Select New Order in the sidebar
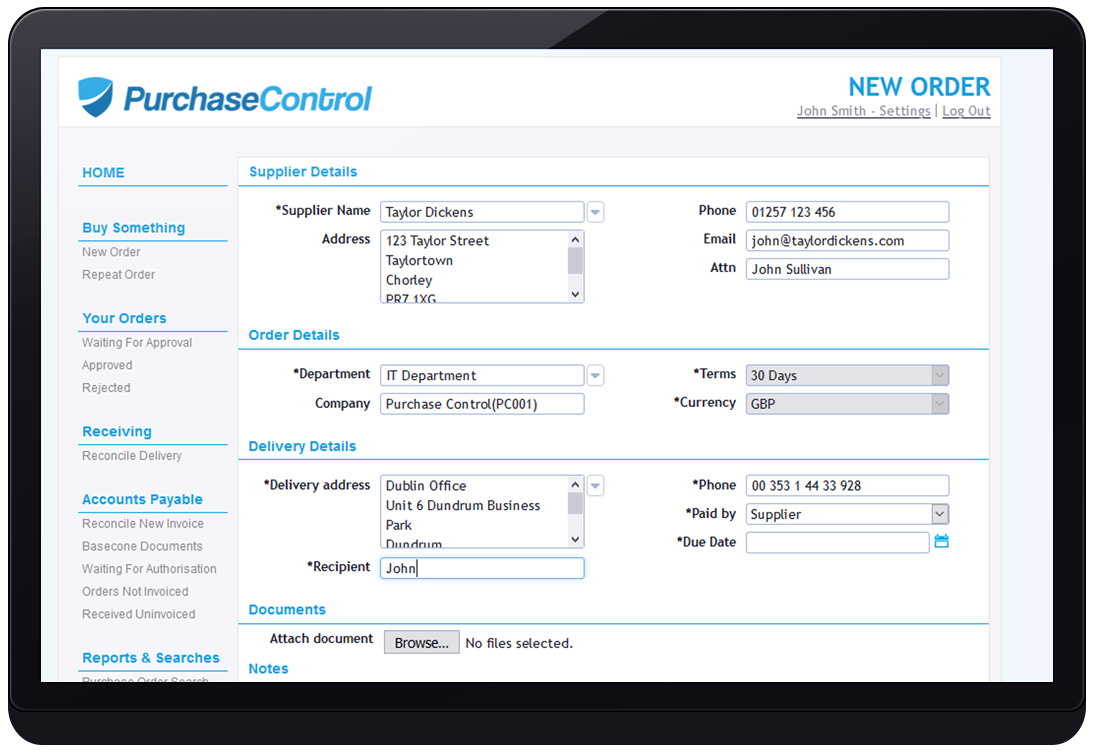 click(111, 252)
